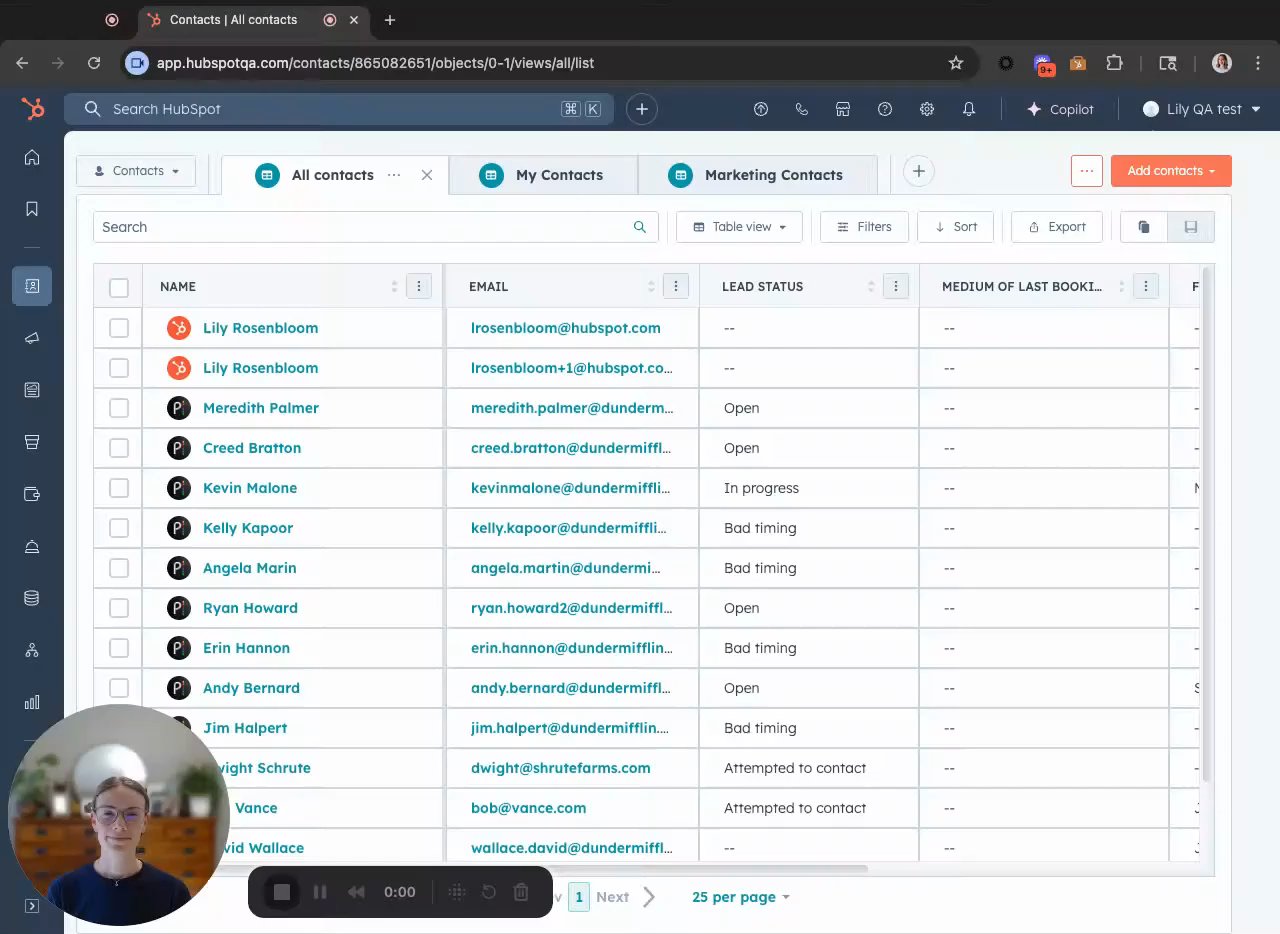The width and height of the screenshot is (1280, 934).
Task: Open HubSpot Settings gear icon
Action: [927, 109]
